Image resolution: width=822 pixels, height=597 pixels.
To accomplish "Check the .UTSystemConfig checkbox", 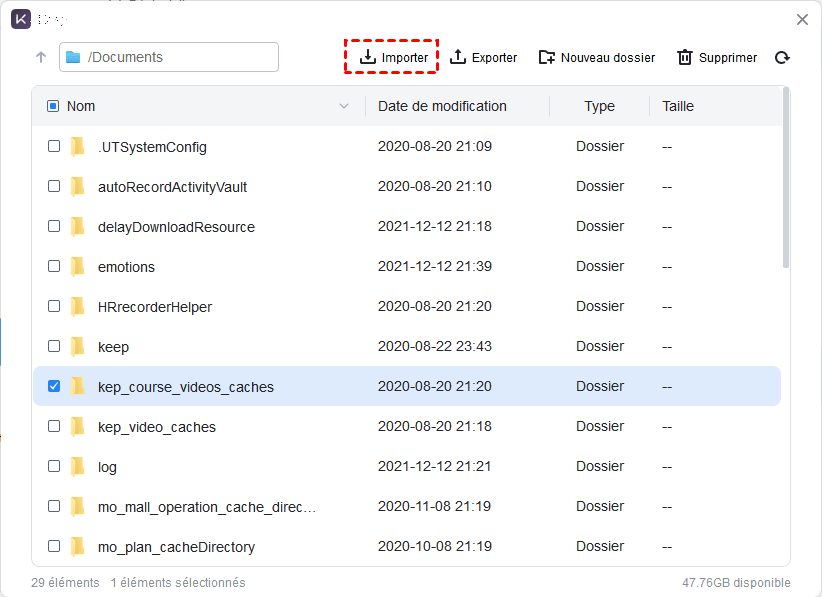I will point(54,146).
